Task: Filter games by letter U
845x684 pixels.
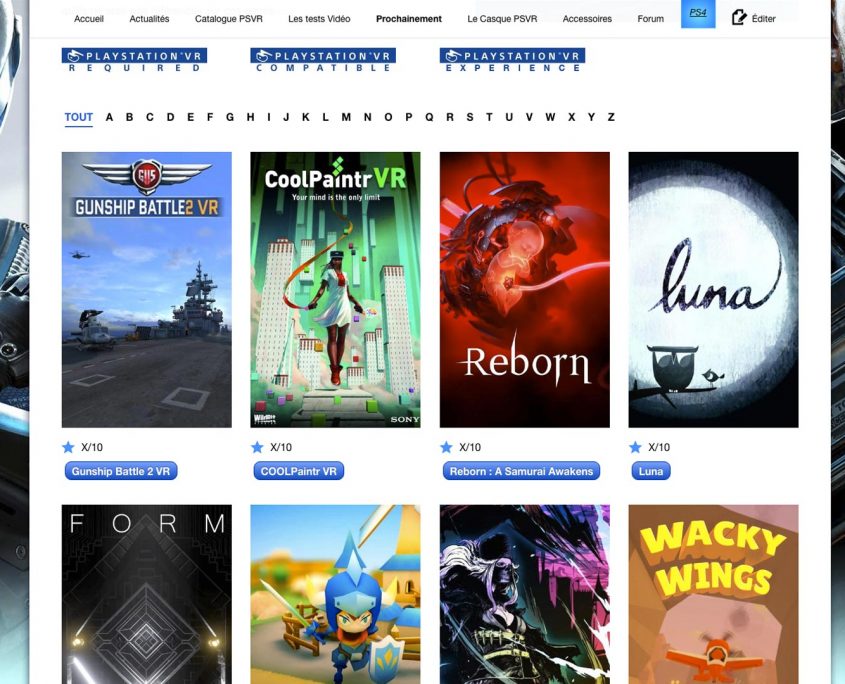Action: tap(509, 117)
